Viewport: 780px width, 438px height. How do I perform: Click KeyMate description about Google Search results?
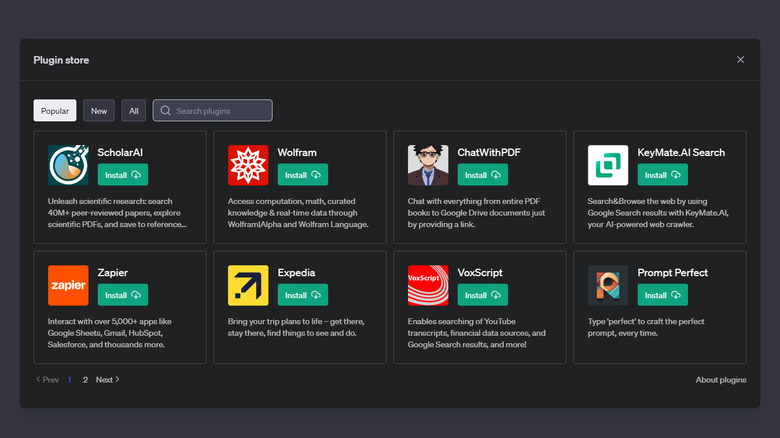click(x=658, y=213)
